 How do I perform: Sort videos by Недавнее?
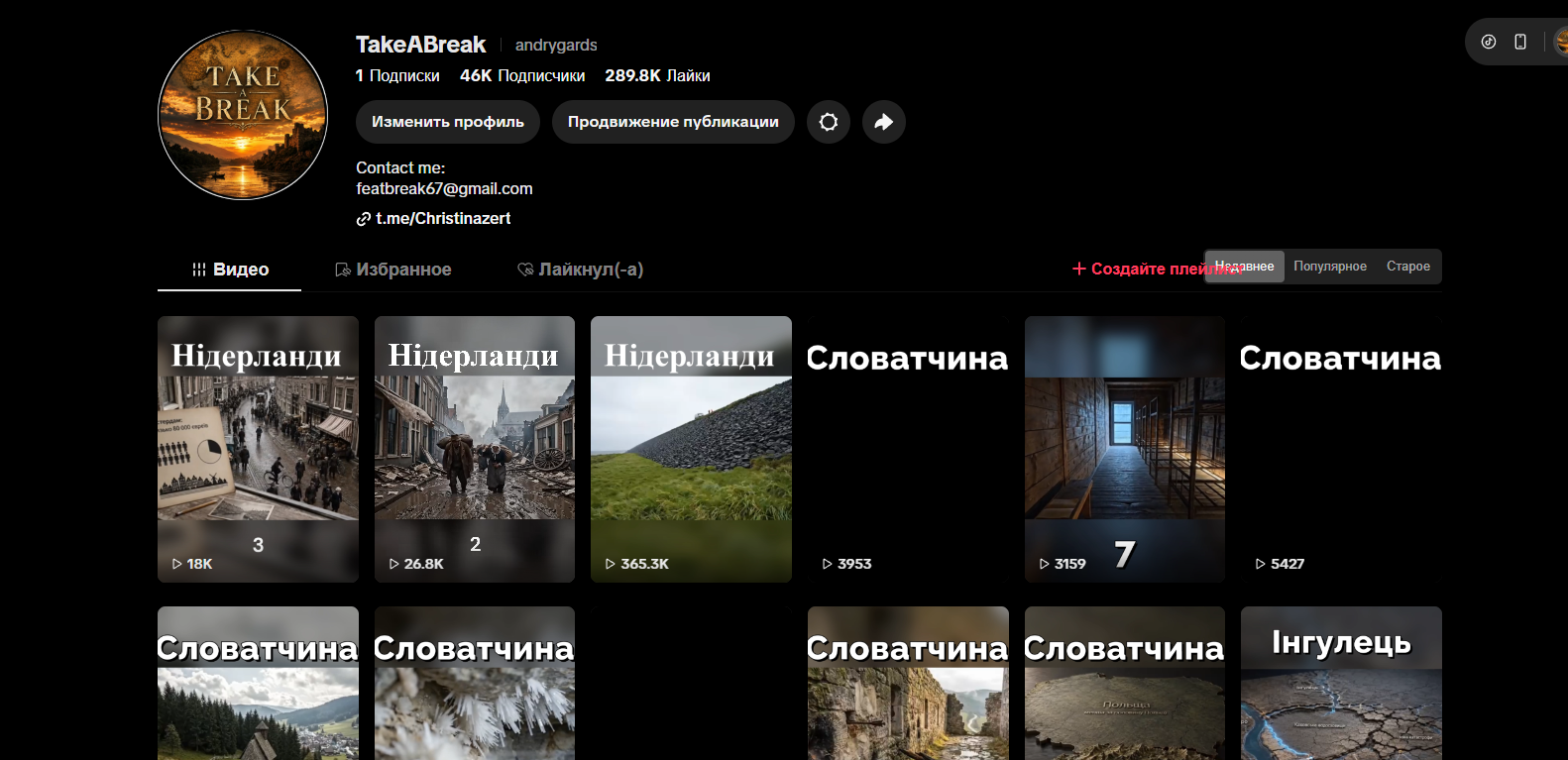[x=1245, y=267]
